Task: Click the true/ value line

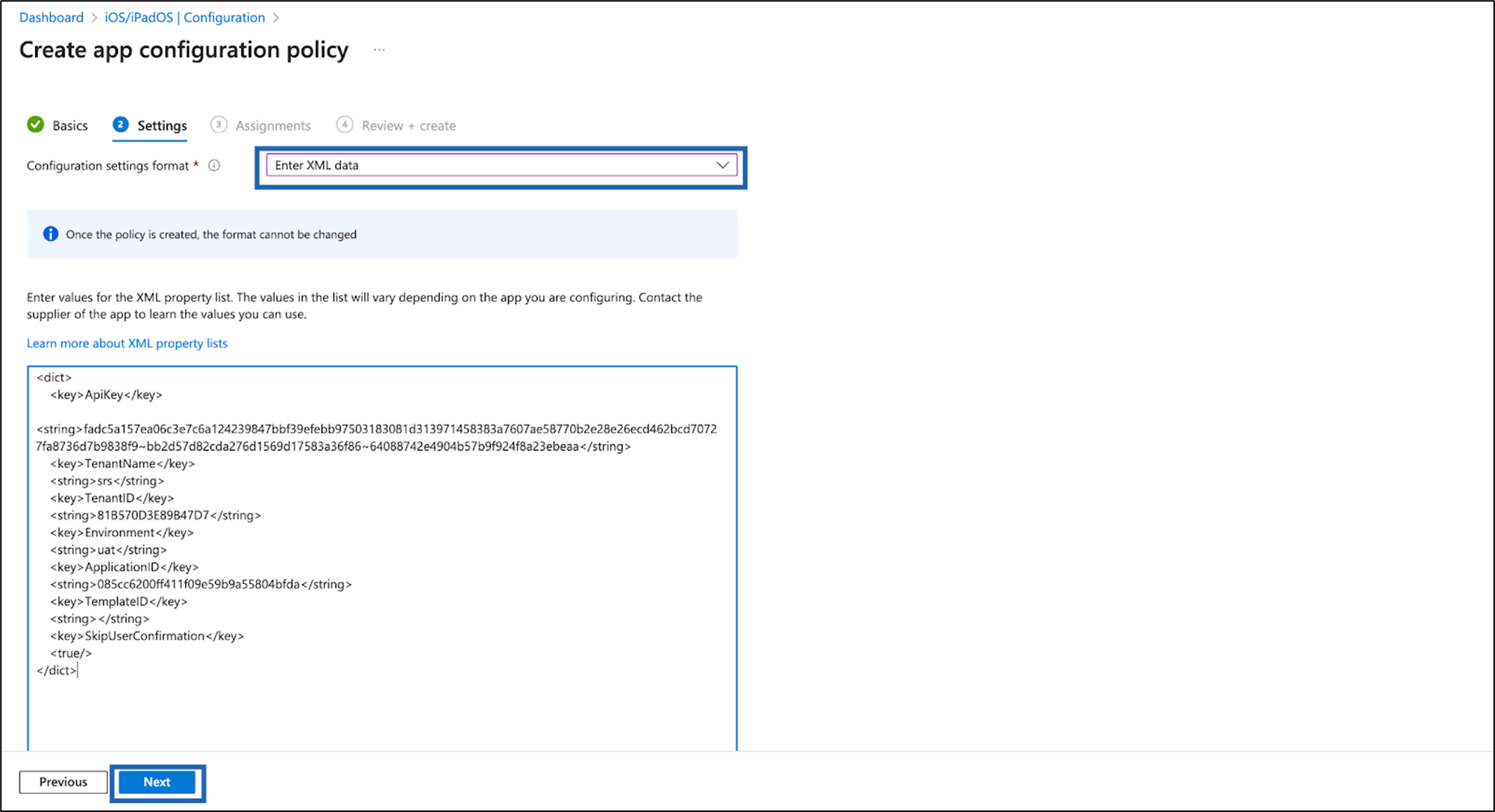Action: pos(71,653)
